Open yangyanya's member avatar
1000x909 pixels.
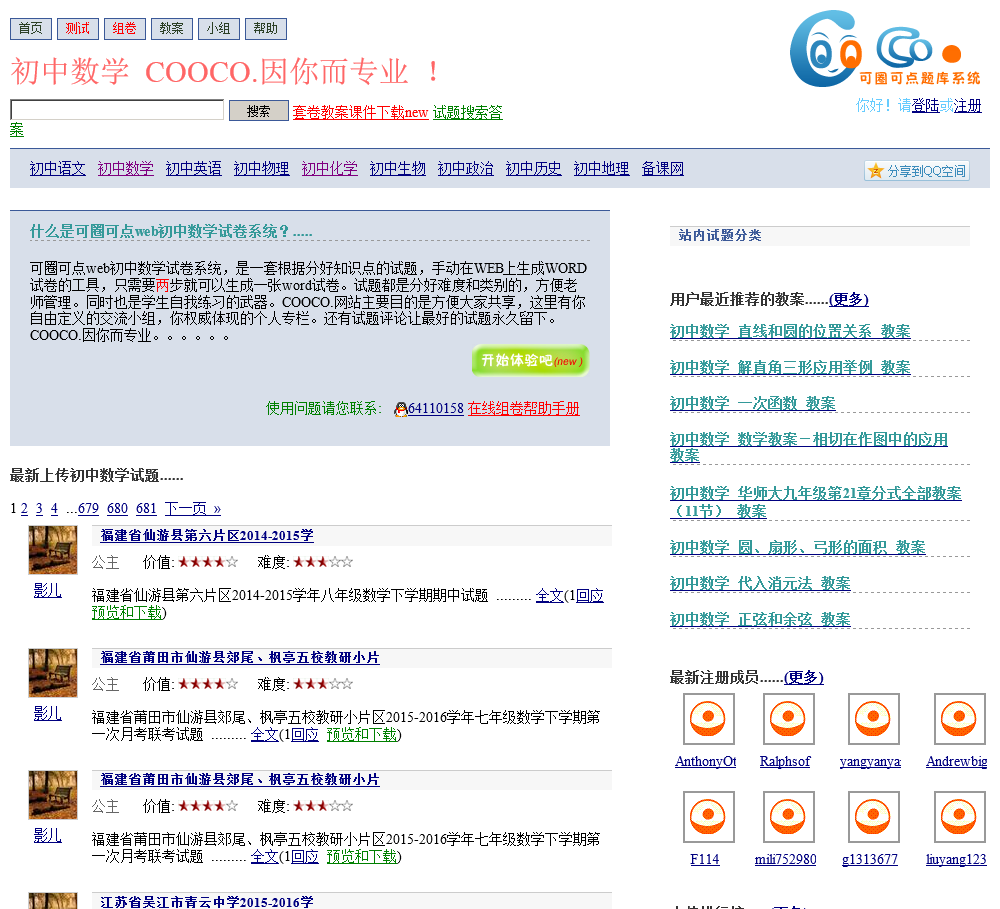[874, 719]
